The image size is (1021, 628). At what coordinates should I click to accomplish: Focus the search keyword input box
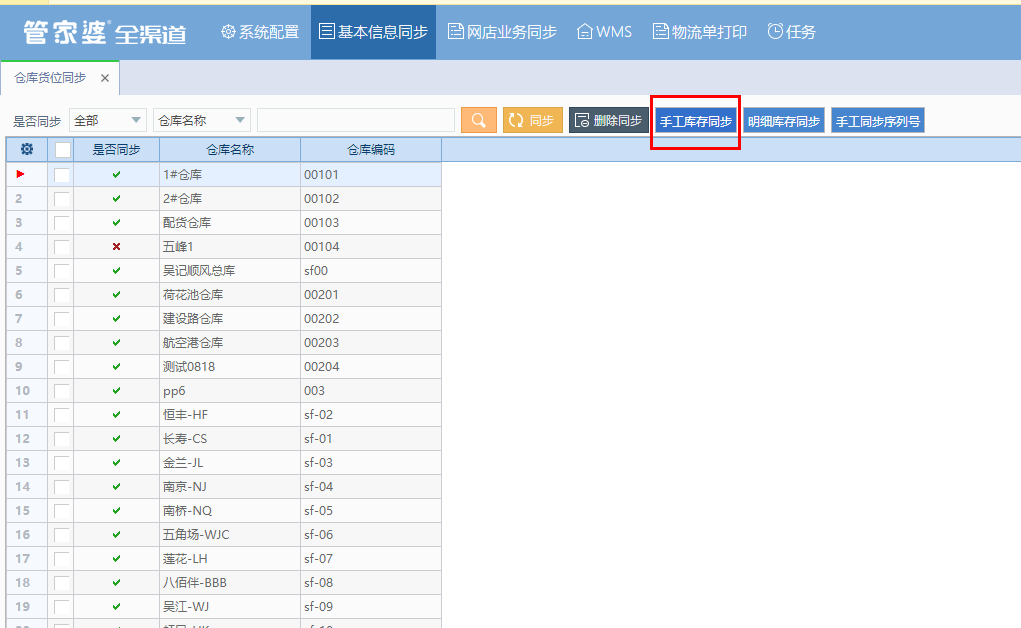(x=356, y=121)
